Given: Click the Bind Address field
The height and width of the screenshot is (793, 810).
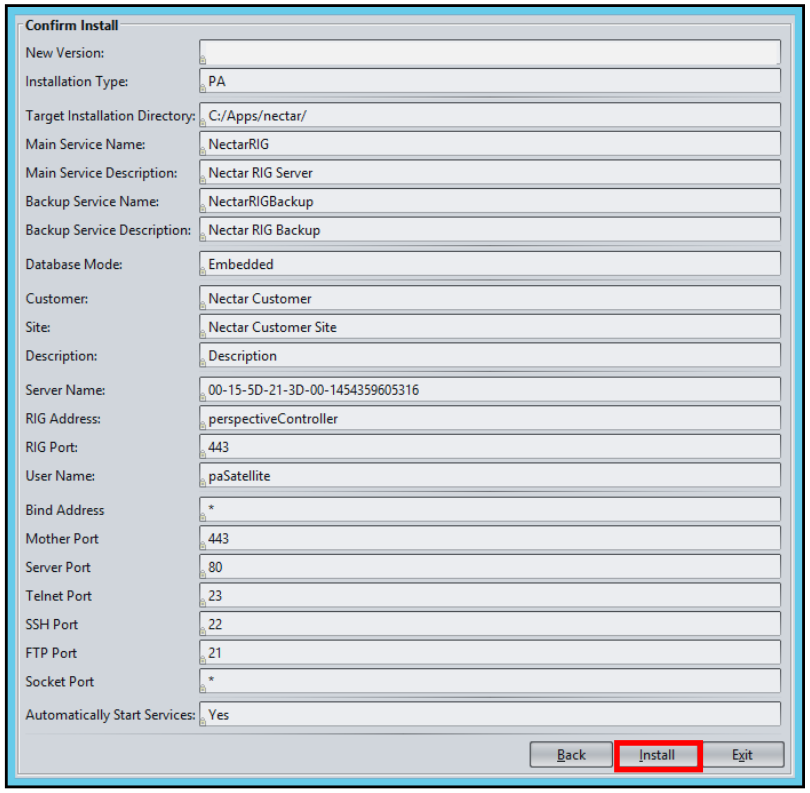Looking at the screenshot, I should 490,510.
